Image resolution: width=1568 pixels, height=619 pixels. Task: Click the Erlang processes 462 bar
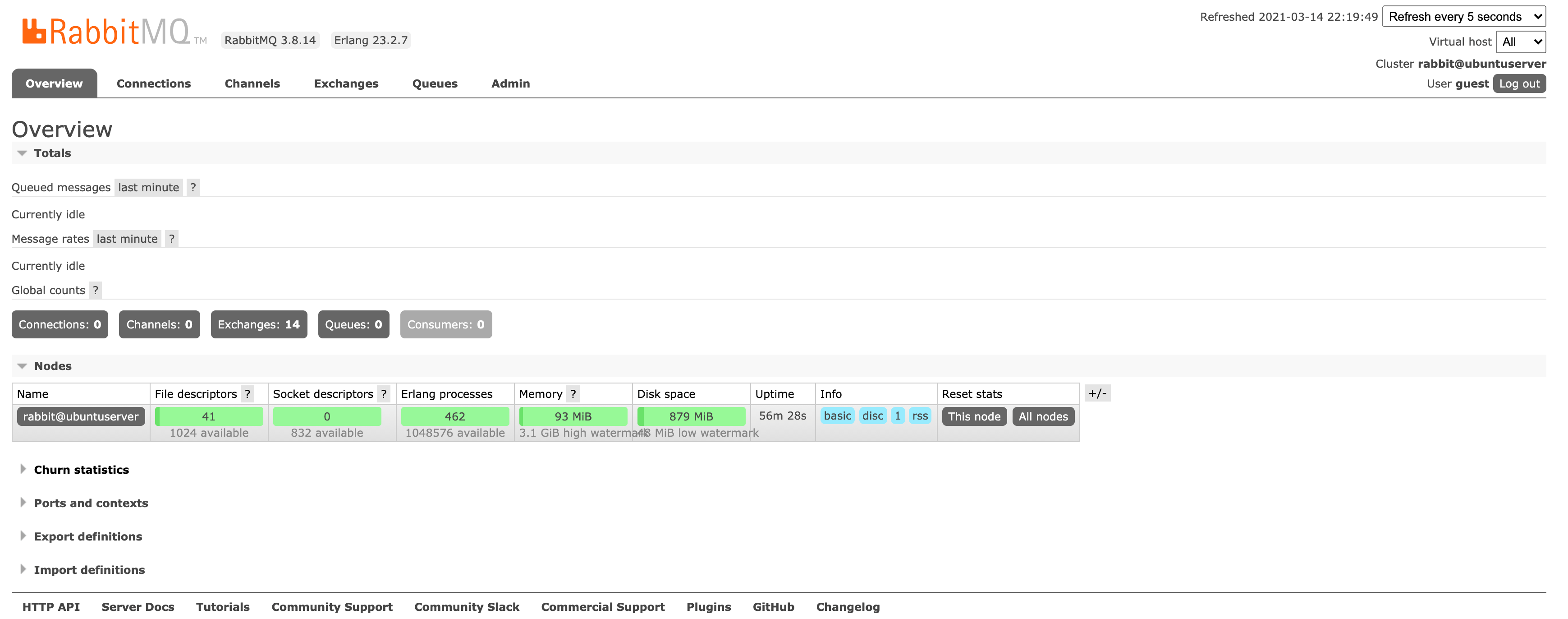coord(455,417)
